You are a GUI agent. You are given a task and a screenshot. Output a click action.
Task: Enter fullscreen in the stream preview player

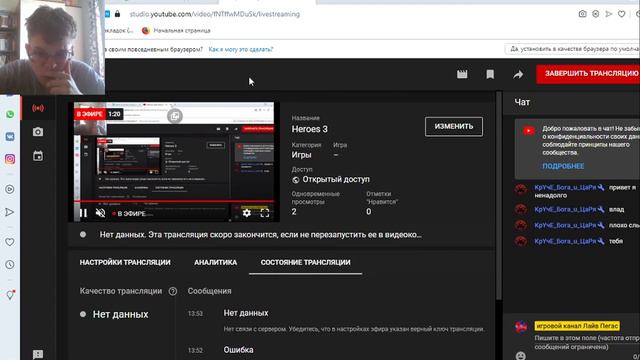pyautogui.click(x=265, y=213)
